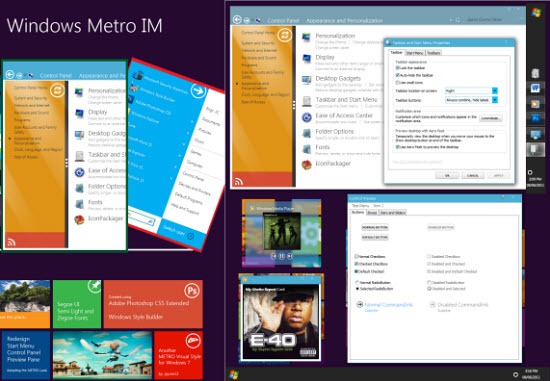Click the pin icon on the green Segoe UI tile
The height and width of the screenshot is (381, 550).
pyautogui.click(x=94, y=286)
